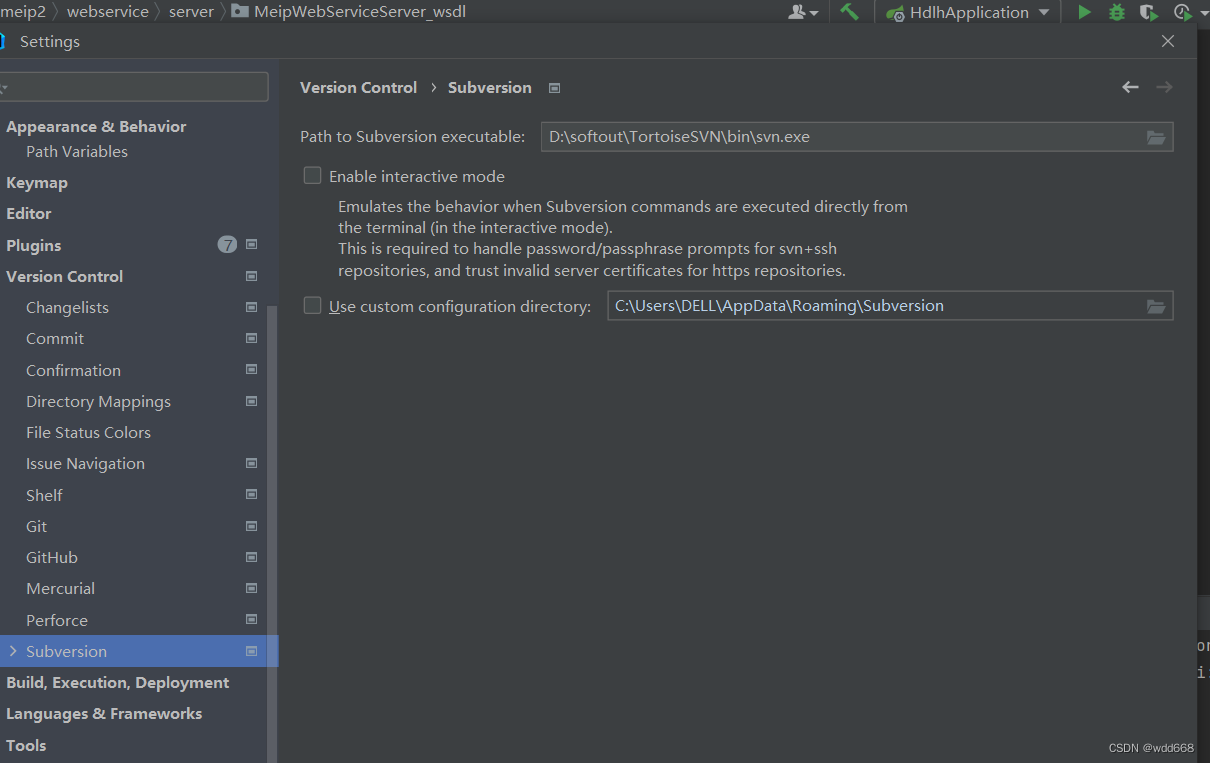Screen dimensions: 1210x763
Task: Enable interactive mode checkbox
Action: tap(313, 176)
